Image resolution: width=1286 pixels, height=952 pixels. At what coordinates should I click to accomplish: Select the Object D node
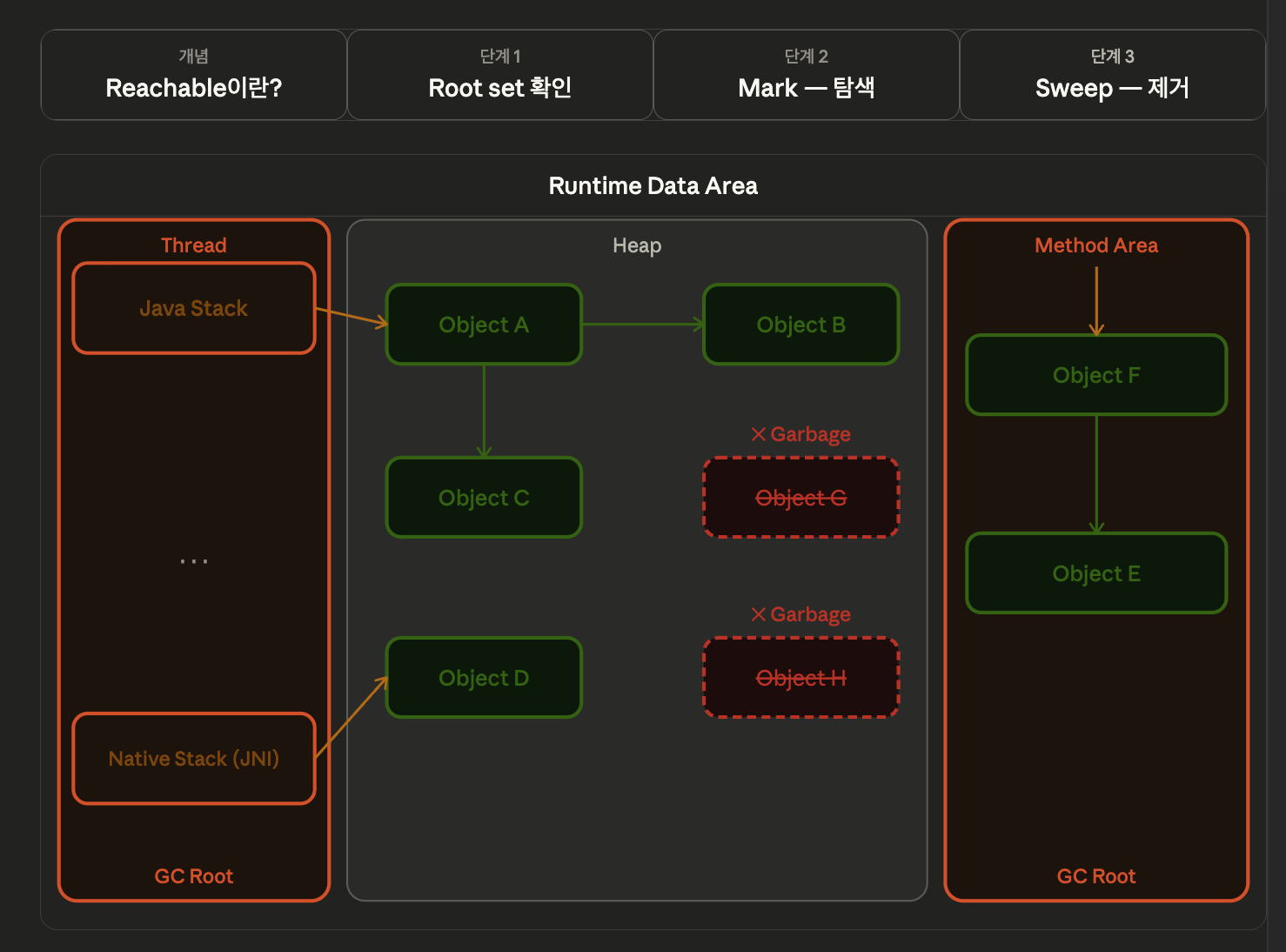click(x=484, y=678)
